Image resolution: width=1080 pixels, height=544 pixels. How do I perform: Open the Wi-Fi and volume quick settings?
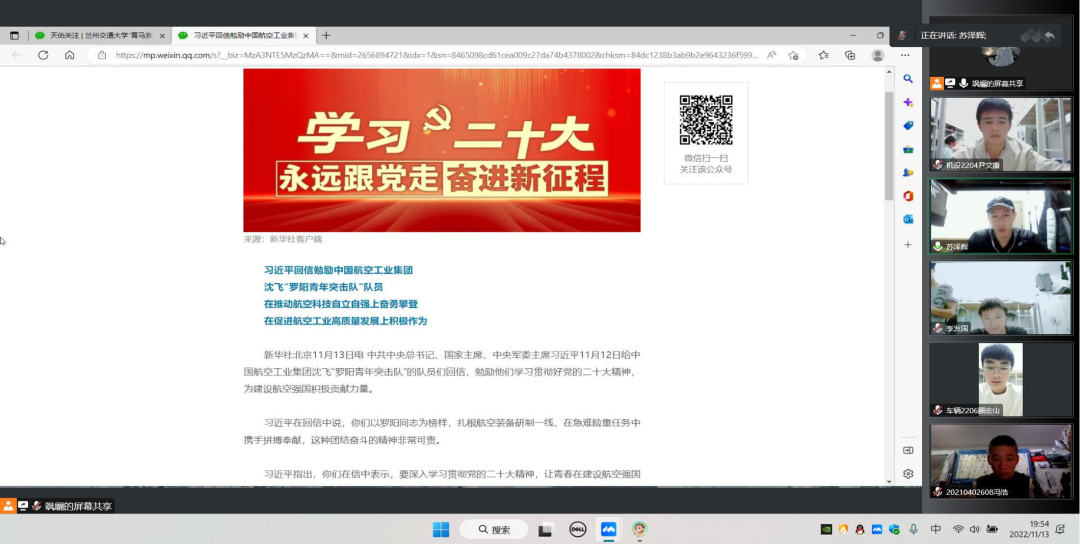point(972,529)
